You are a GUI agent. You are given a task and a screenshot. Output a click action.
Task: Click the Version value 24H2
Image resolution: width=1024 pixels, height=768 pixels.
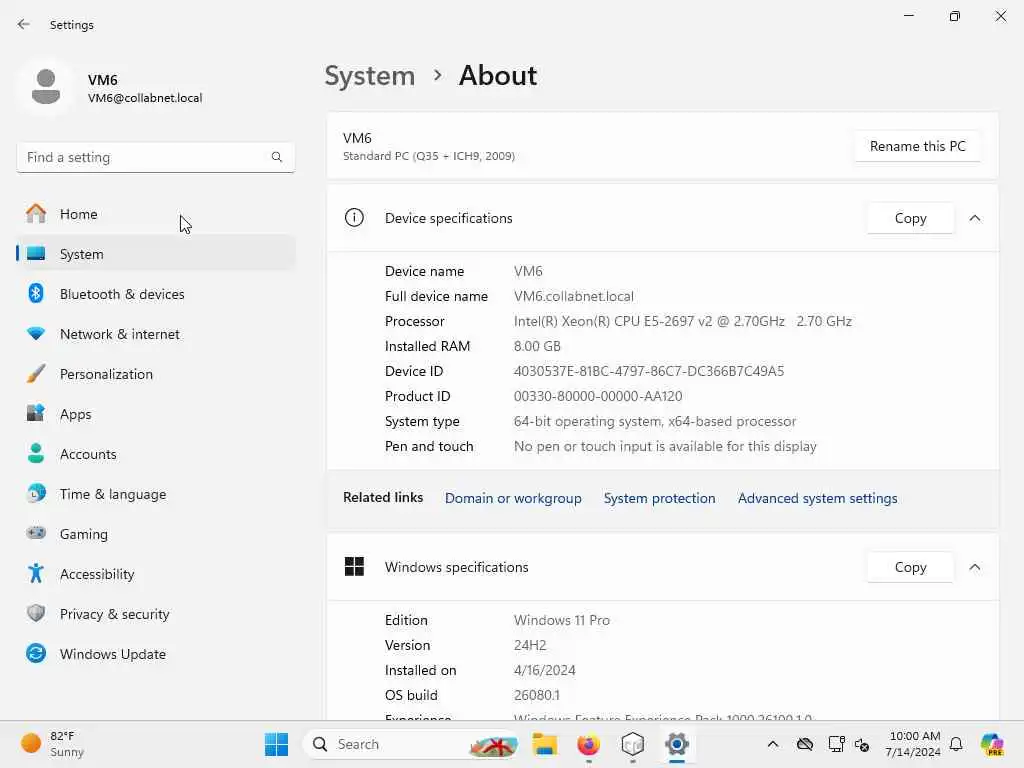pos(530,645)
